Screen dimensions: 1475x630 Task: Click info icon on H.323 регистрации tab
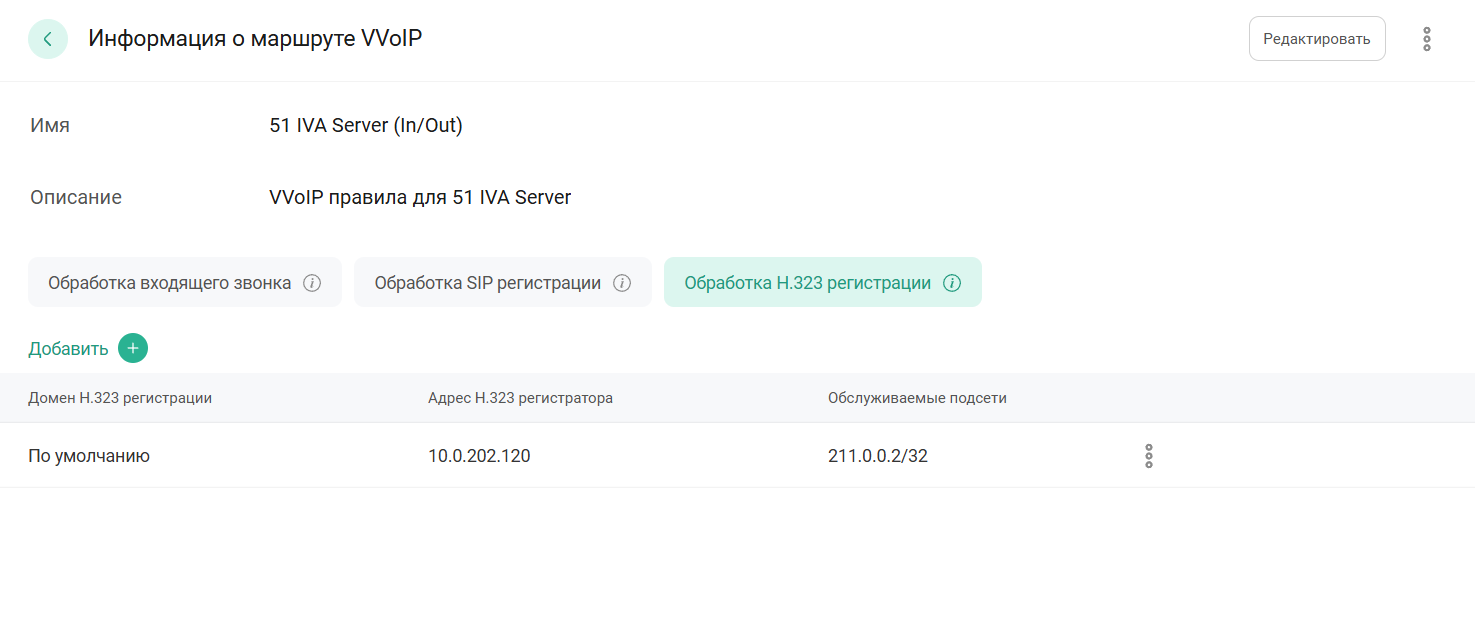coord(952,283)
